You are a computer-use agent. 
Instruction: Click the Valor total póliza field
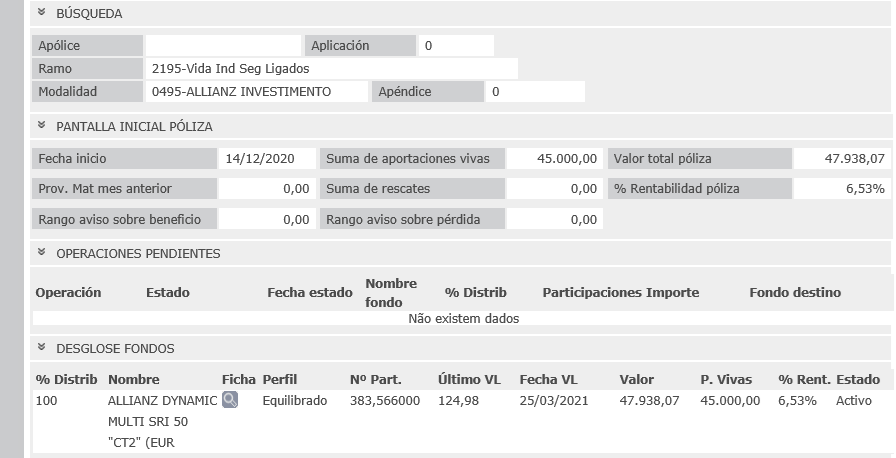click(x=840, y=159)
